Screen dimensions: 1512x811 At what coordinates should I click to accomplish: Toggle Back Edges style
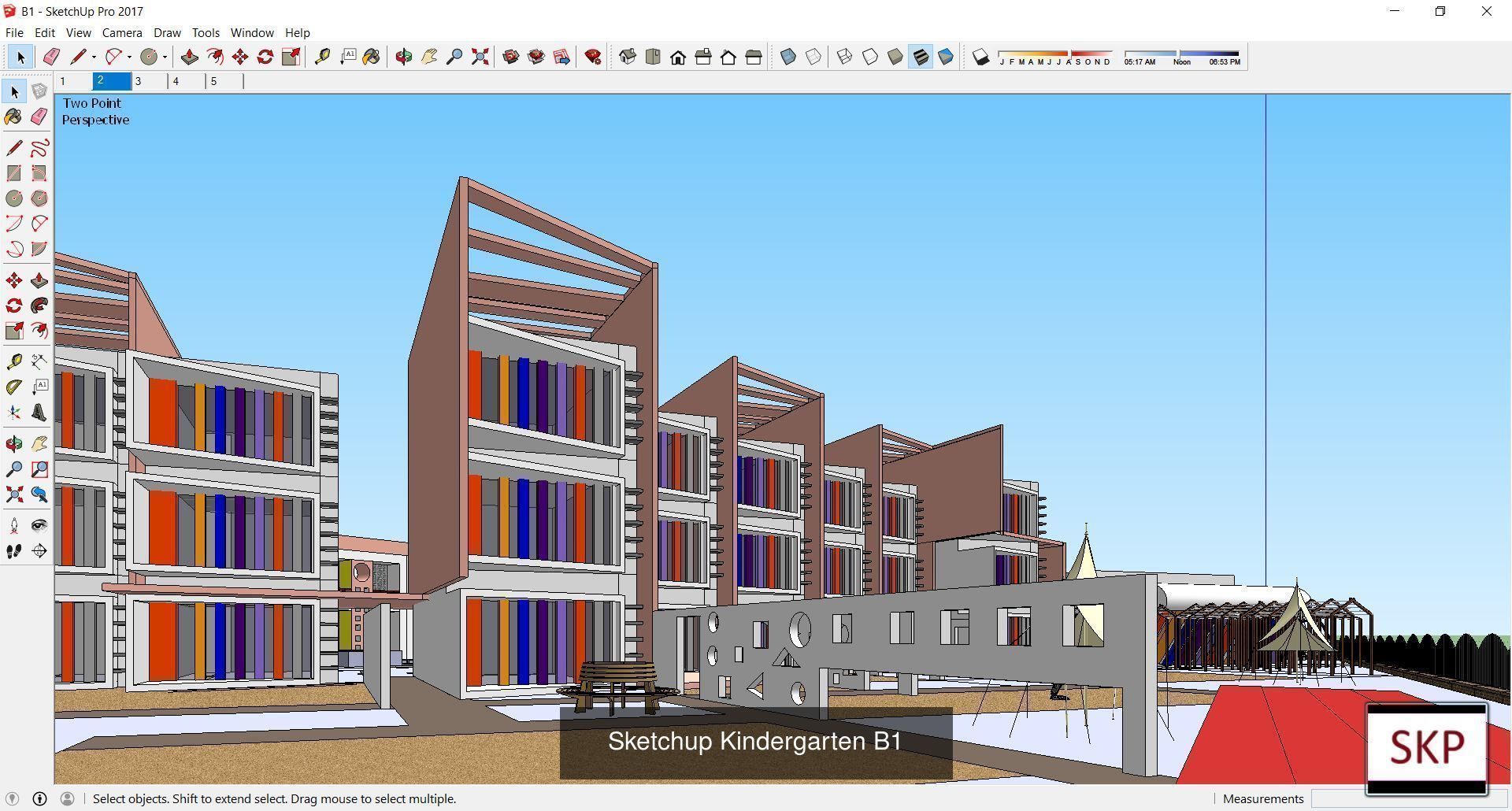click(x=813, y=57)
